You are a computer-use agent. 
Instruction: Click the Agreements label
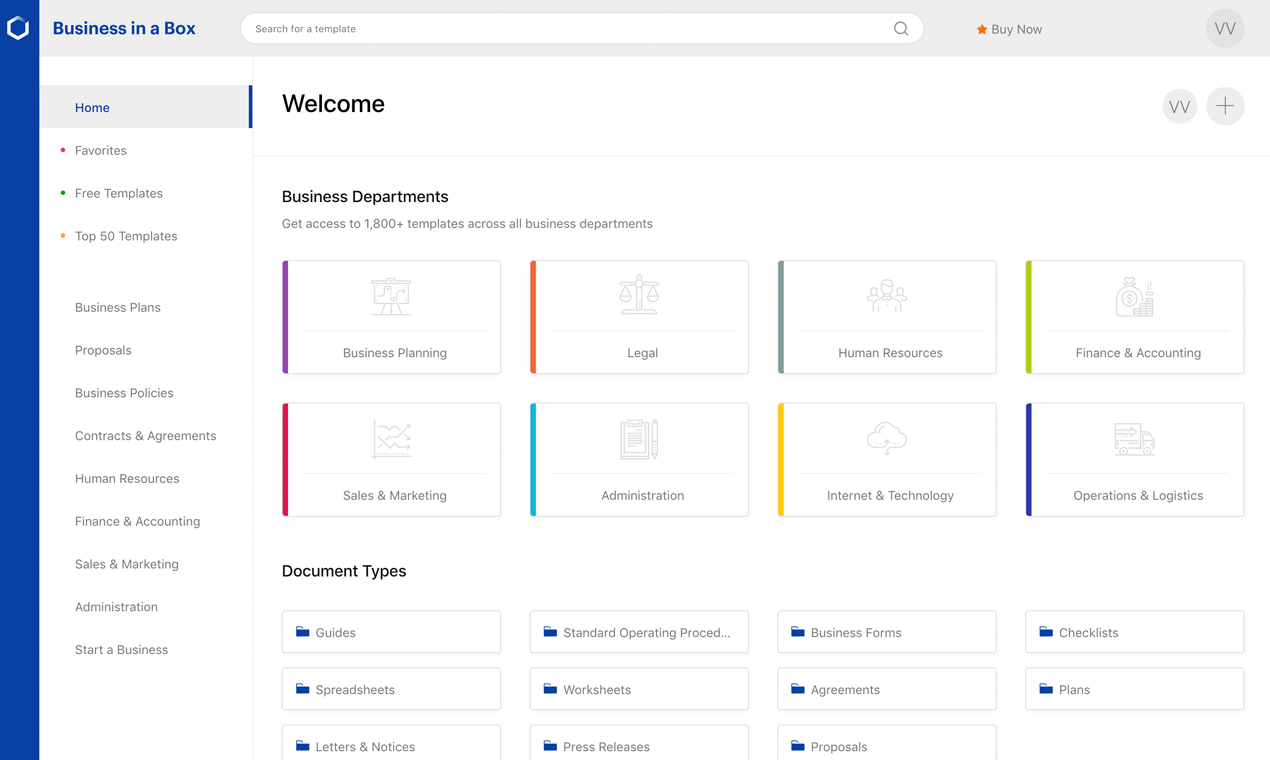click(845, 690)
